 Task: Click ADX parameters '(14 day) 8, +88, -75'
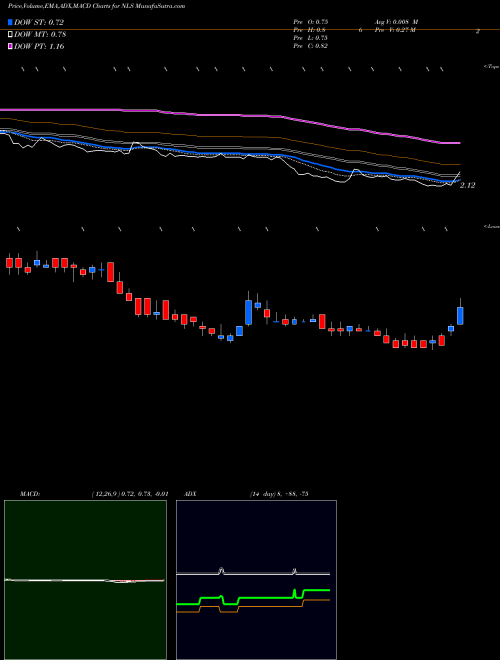click(279, 493)
